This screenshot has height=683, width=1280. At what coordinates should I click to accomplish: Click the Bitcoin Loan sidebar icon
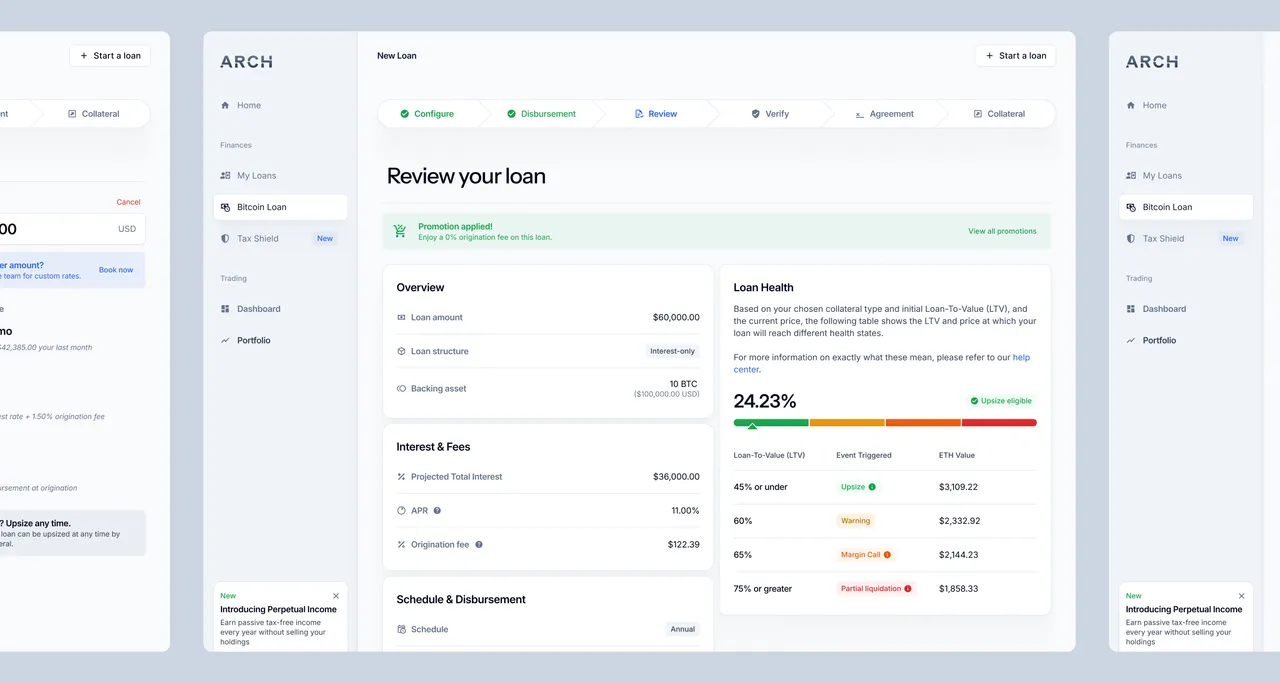coord(224,207)
